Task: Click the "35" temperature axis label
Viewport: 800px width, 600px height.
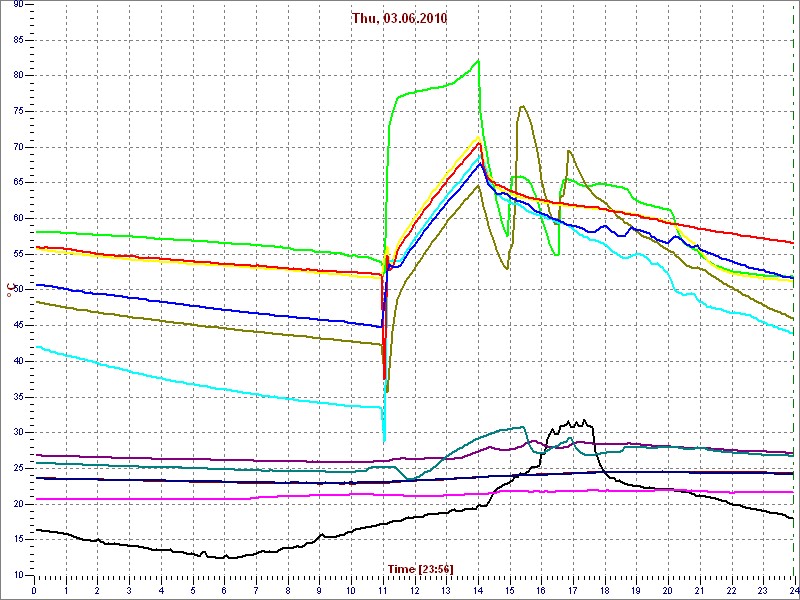Action: (16, 397)
